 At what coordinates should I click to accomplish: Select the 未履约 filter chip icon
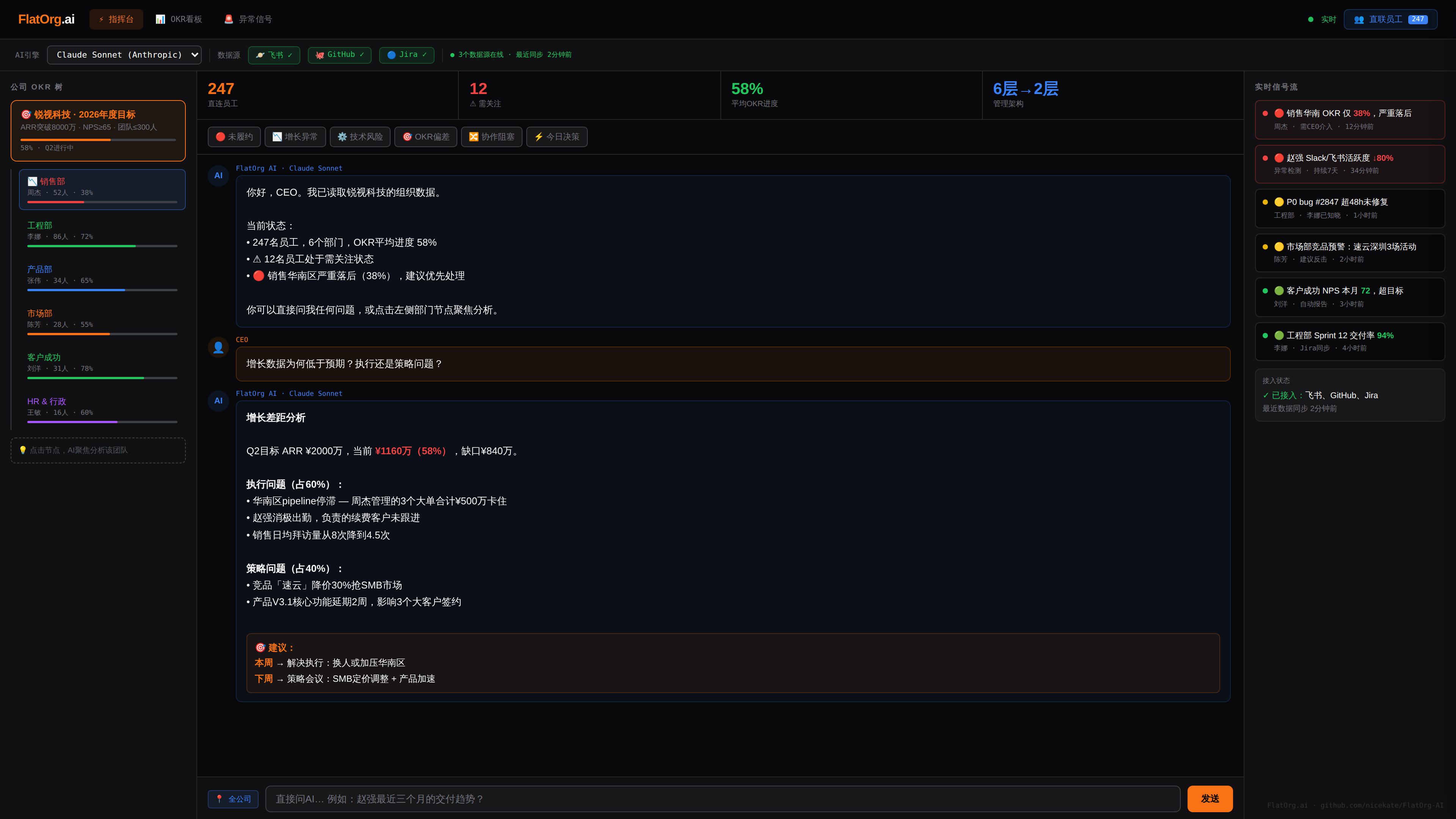point(220,136)
